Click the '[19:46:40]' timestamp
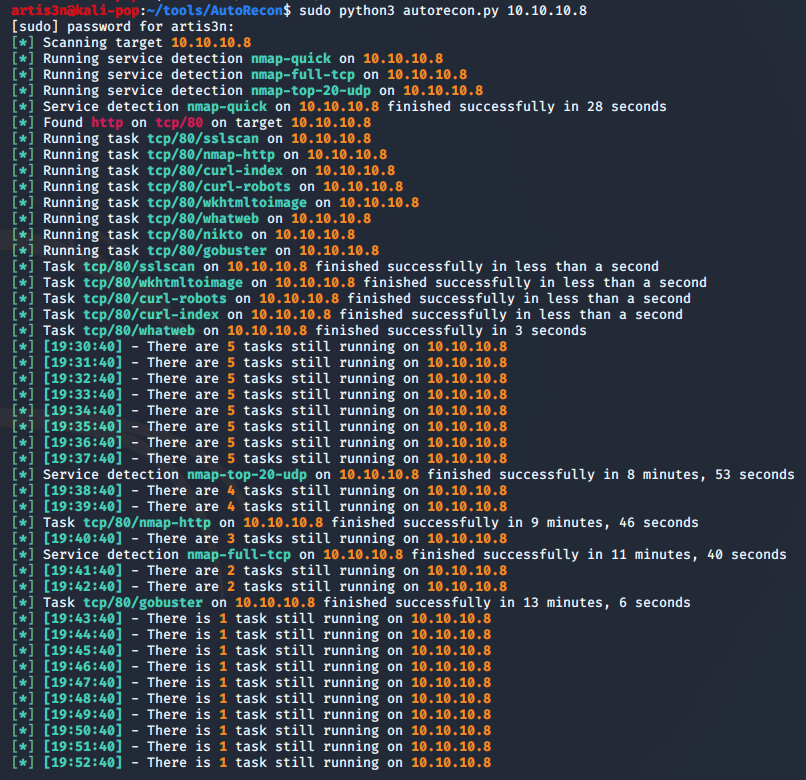 83,666
